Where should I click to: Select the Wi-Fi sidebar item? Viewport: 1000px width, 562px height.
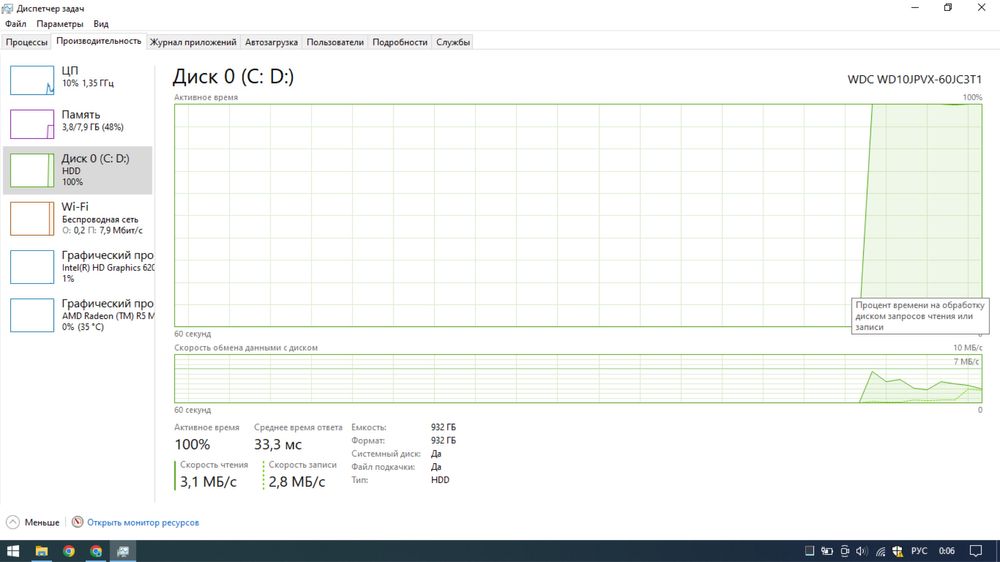click(78, 218)
